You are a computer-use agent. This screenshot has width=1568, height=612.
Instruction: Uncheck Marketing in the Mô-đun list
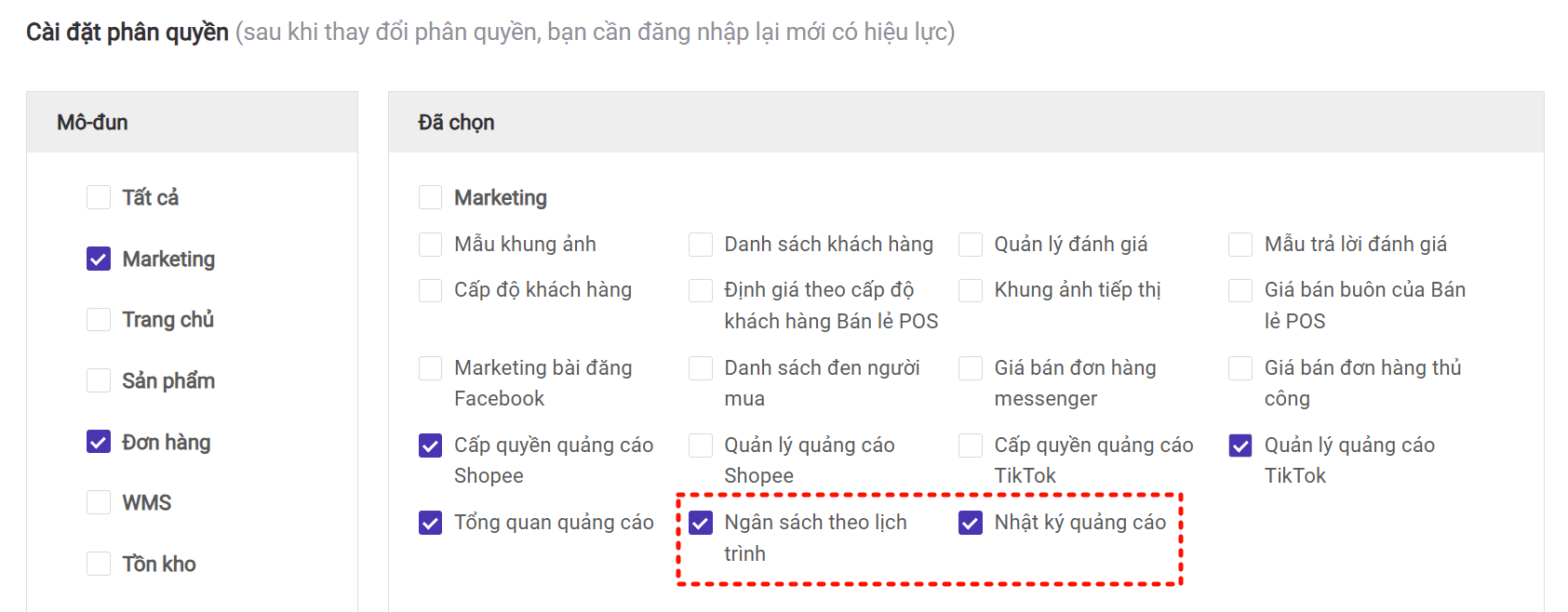coord(99,259)
